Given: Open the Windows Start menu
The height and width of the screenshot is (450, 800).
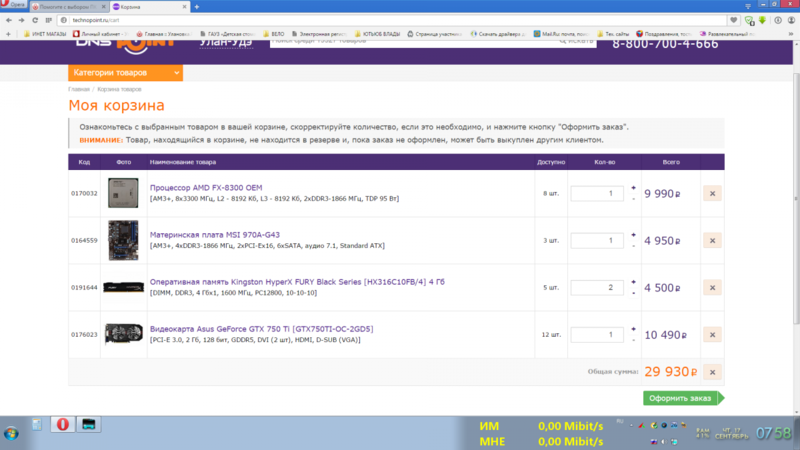Looking at the screenshot, I should click(10, 434).
